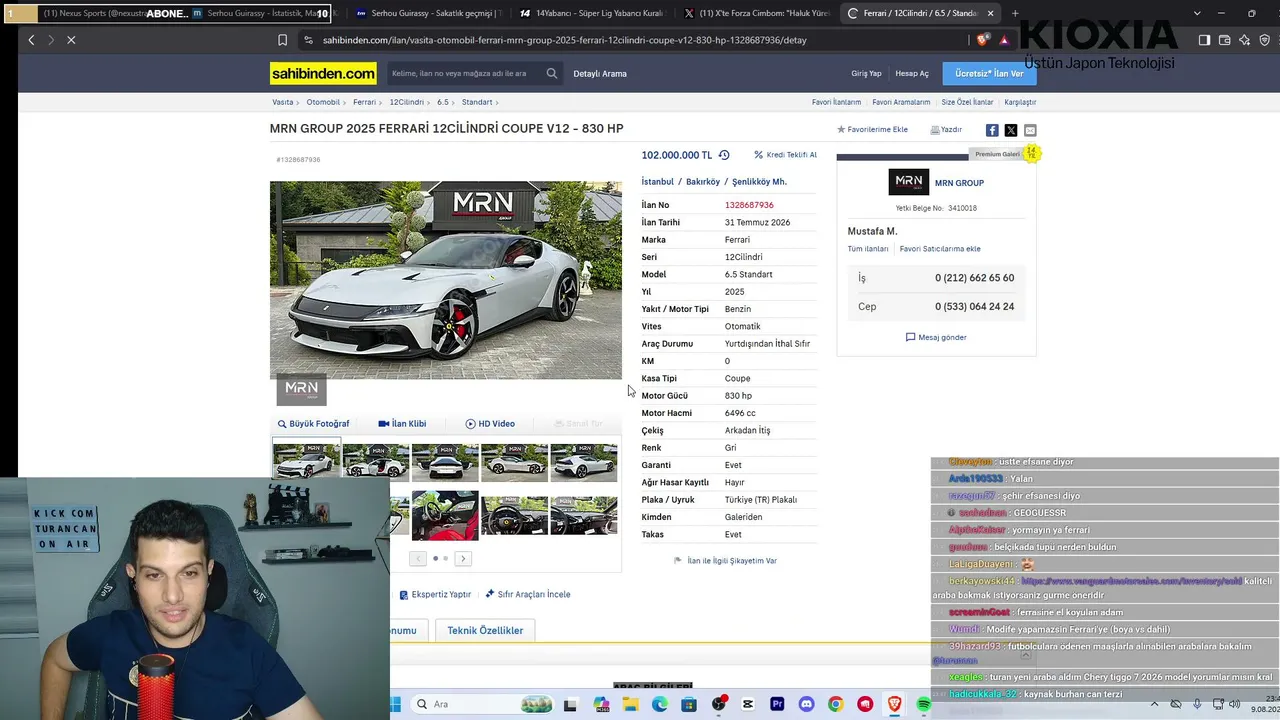Click the Otomobil breadcrumb link
The image size is (1280, 720).
pos(323,102)
